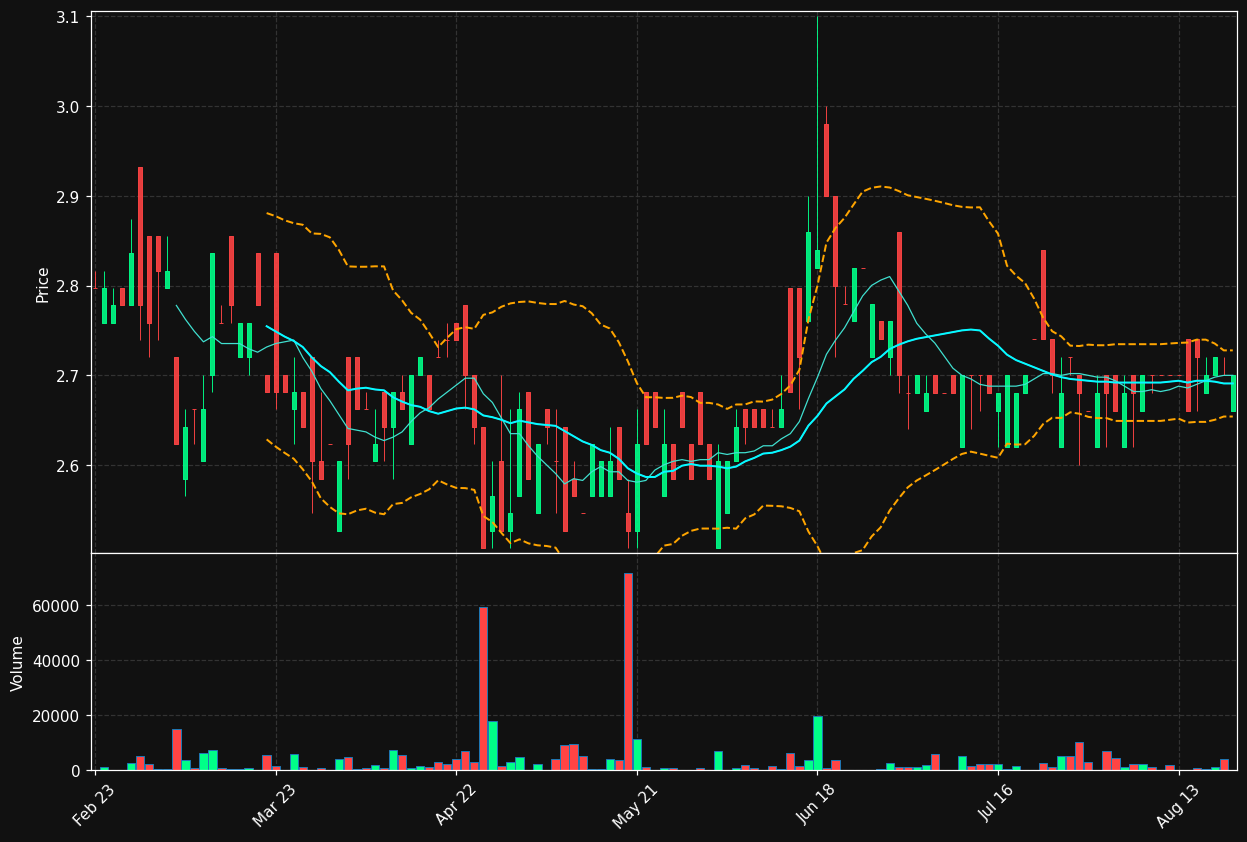1247x842 pixels.
Task: Click the 0 volume axis label
Action: click(x=77, y=771)
